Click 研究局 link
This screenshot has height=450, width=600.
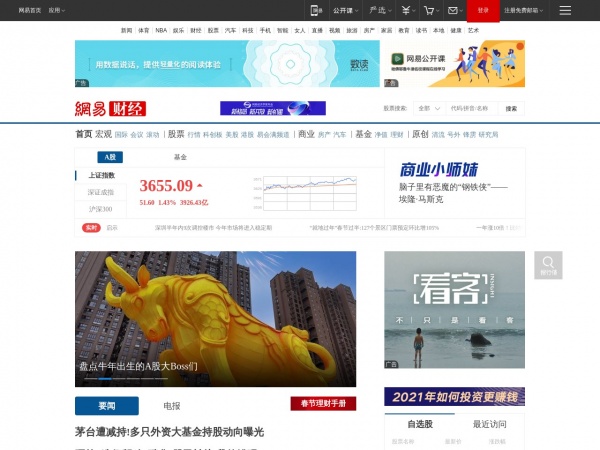[488, 135]
